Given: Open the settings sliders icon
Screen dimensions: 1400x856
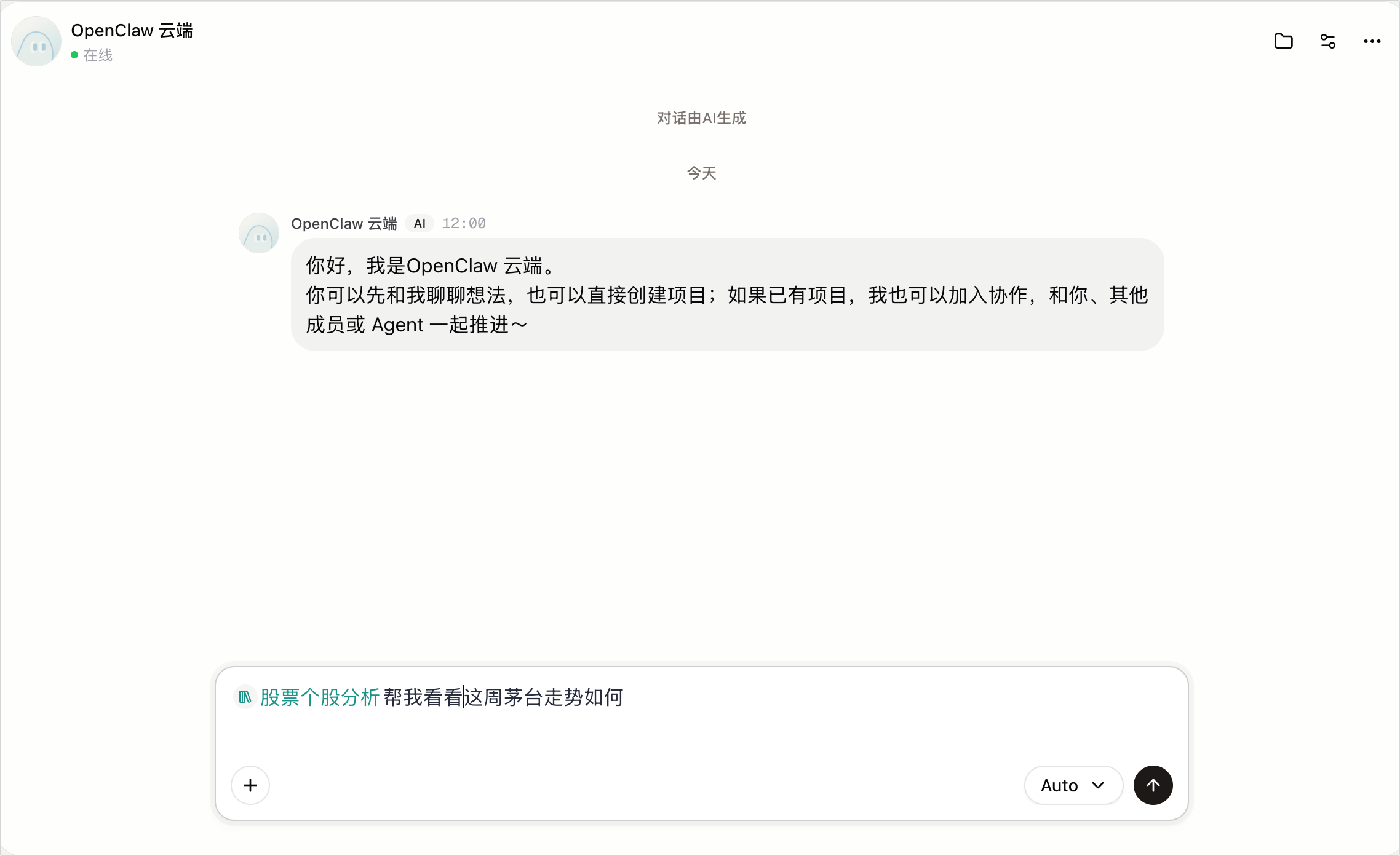Looking at the screenshot, I should [x=1327, y=41].
